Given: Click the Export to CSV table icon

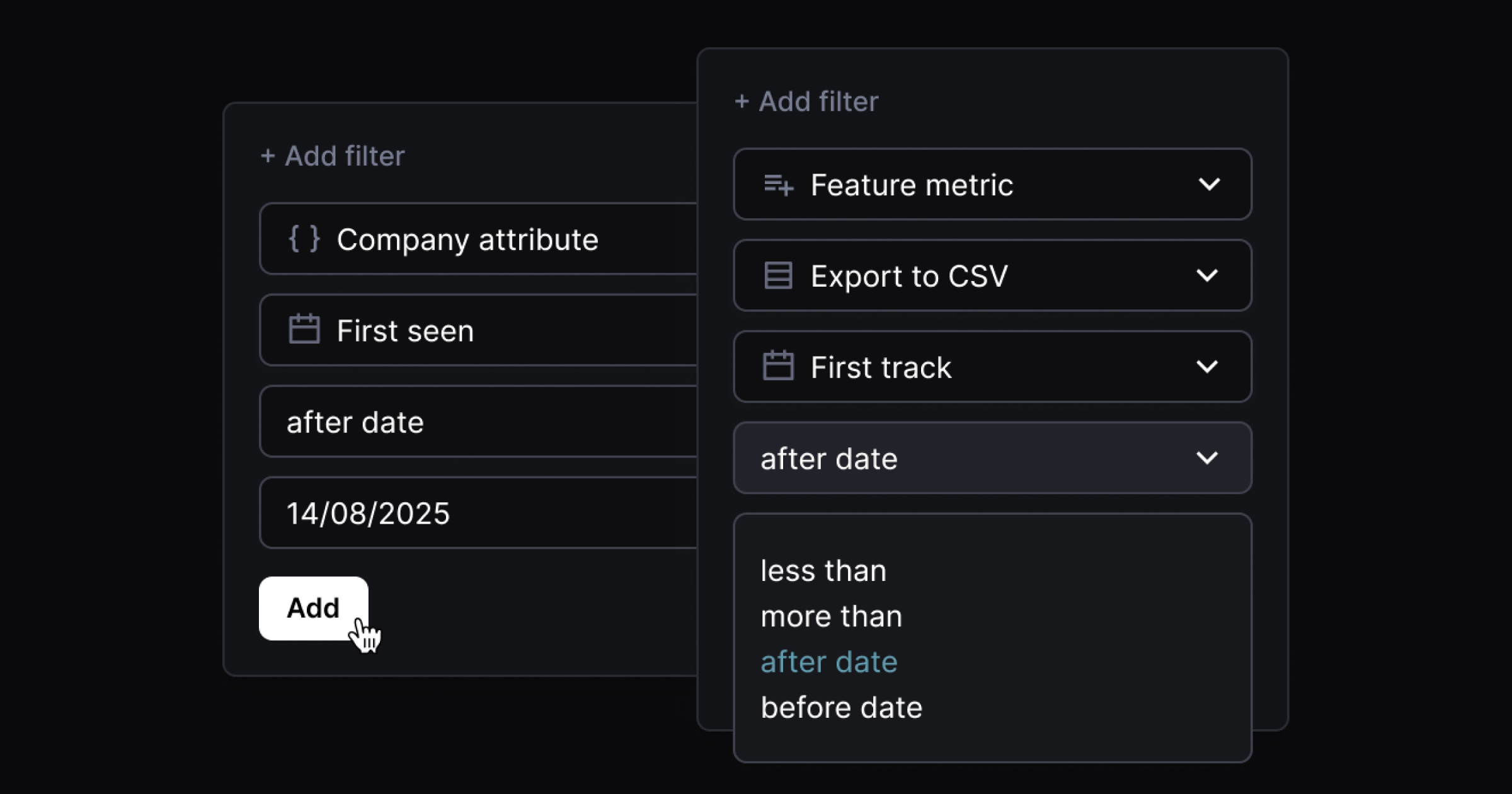Looking at the screenshot, I should click(778, 276).
